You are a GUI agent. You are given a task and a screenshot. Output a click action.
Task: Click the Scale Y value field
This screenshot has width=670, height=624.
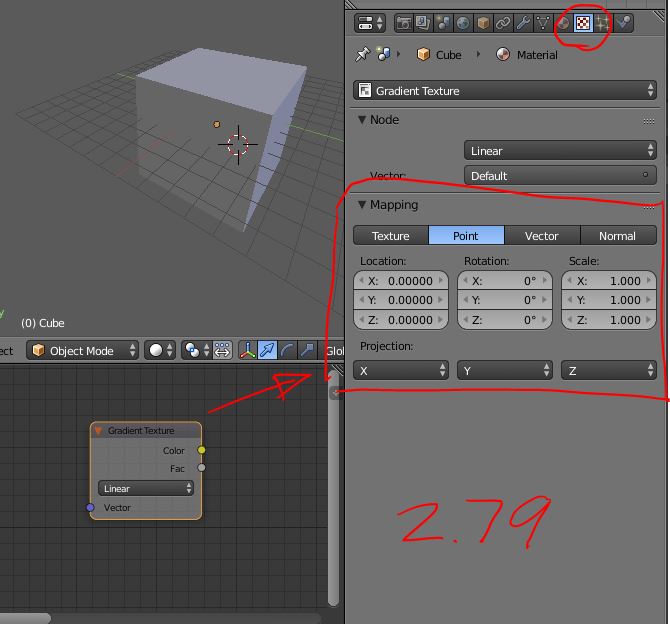pyautogui.click(x=609, y=300)
